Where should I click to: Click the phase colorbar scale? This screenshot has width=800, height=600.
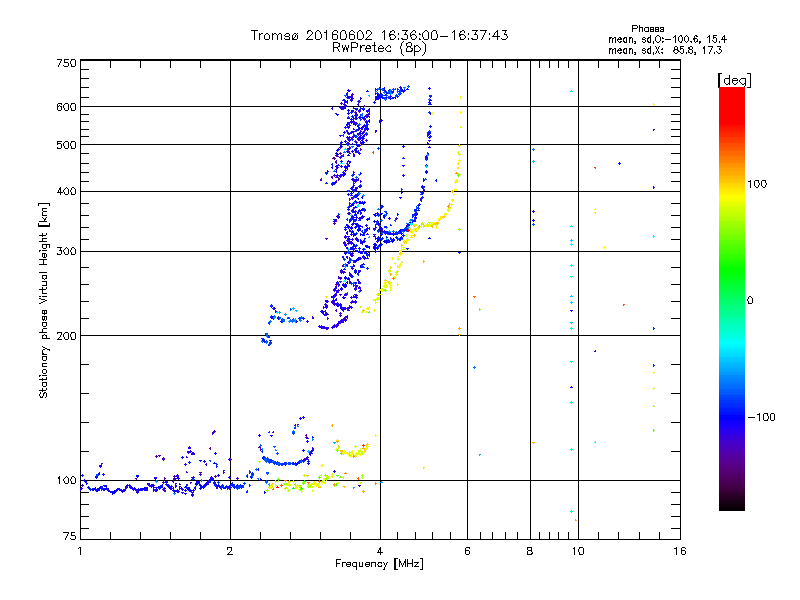[732, 299]
